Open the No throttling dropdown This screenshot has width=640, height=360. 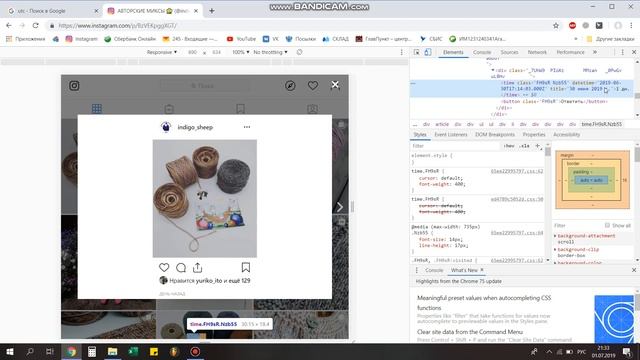pyautogui.click(x=270, y=52)
